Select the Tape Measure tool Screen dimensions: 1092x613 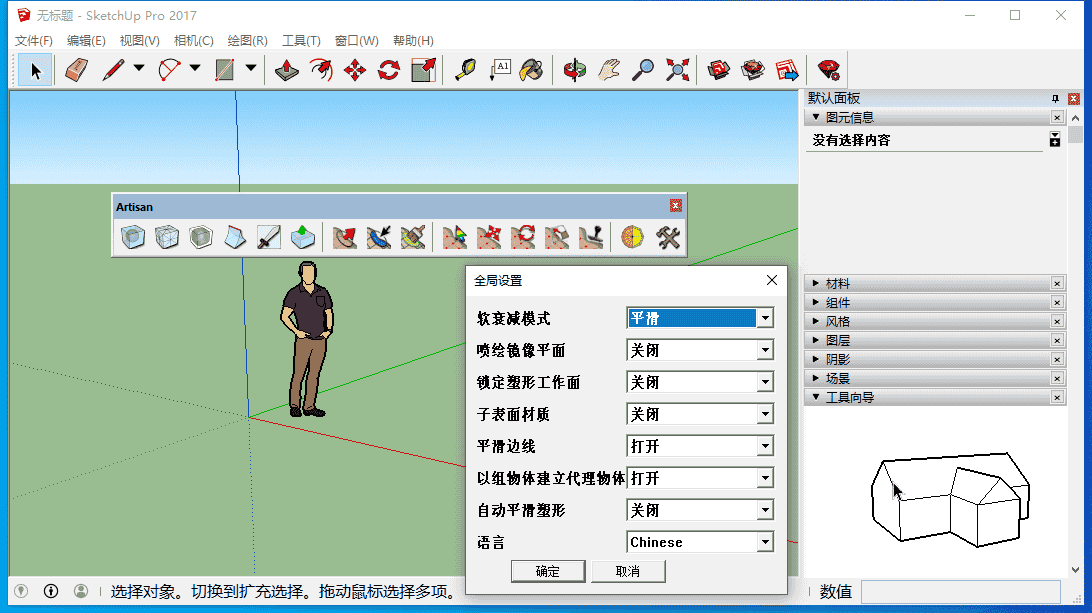pyautogui.click(x=465, y=70)
